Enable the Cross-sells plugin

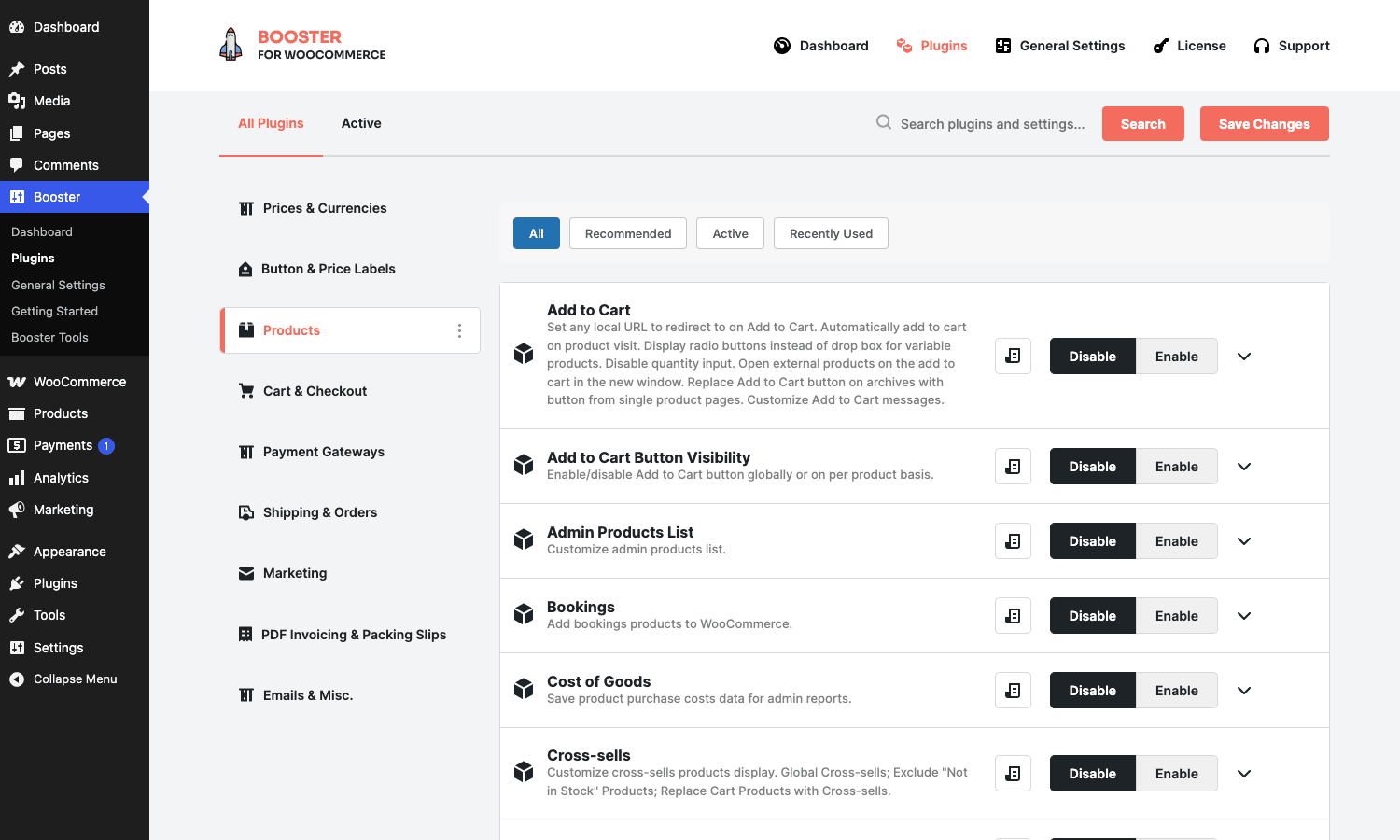(x=1176, y=773)
